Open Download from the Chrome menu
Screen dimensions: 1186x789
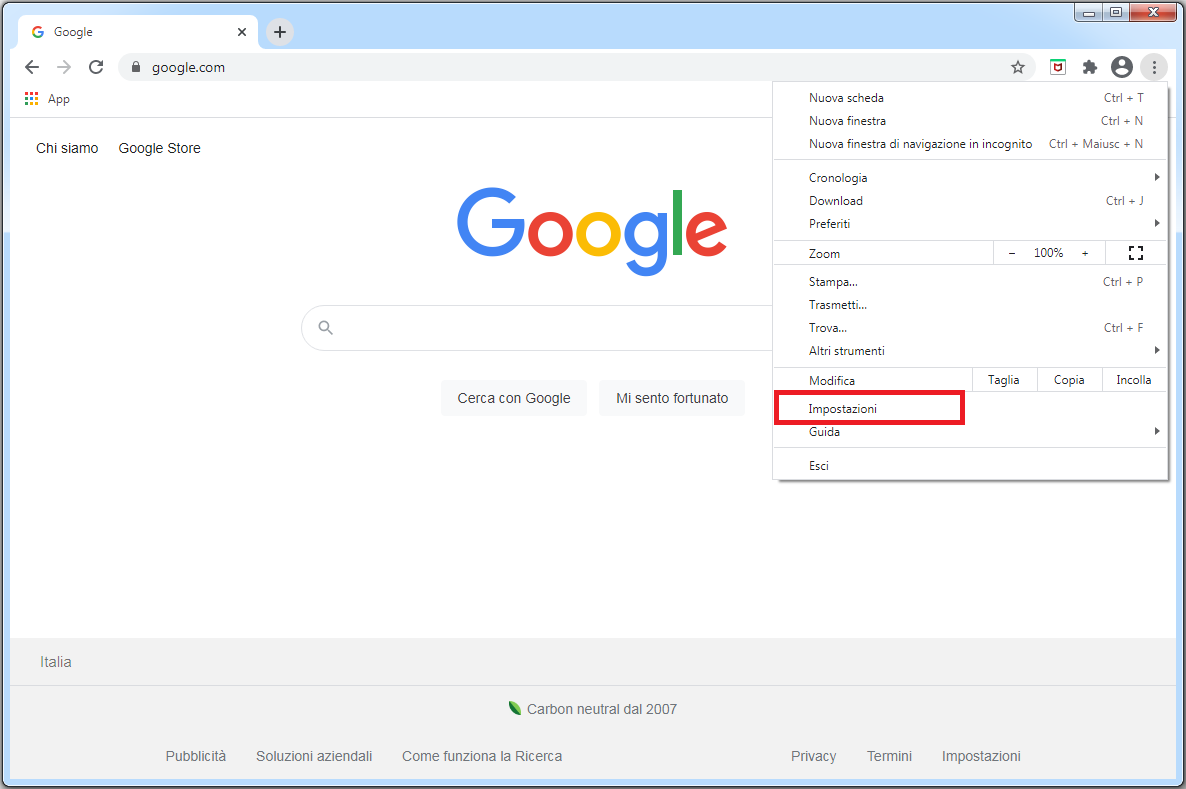pyautogui.click(x=970, y=201)
